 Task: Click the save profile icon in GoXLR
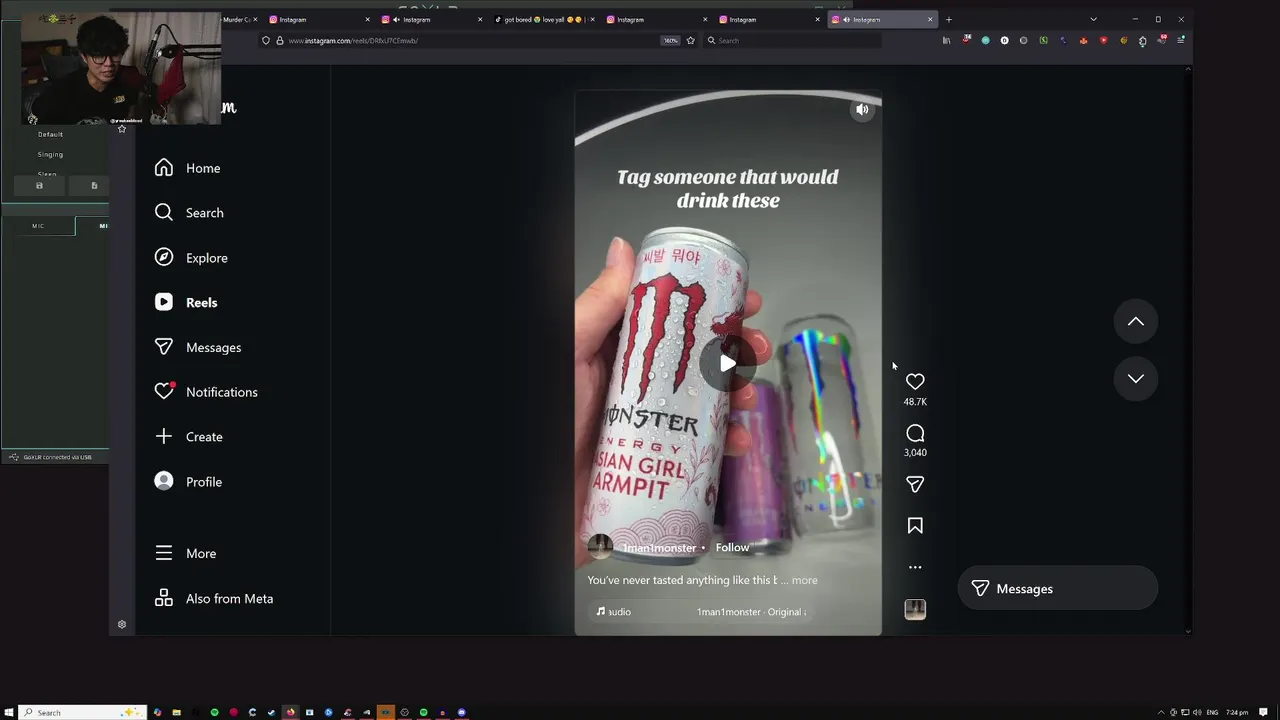click(x=39, y=186)
